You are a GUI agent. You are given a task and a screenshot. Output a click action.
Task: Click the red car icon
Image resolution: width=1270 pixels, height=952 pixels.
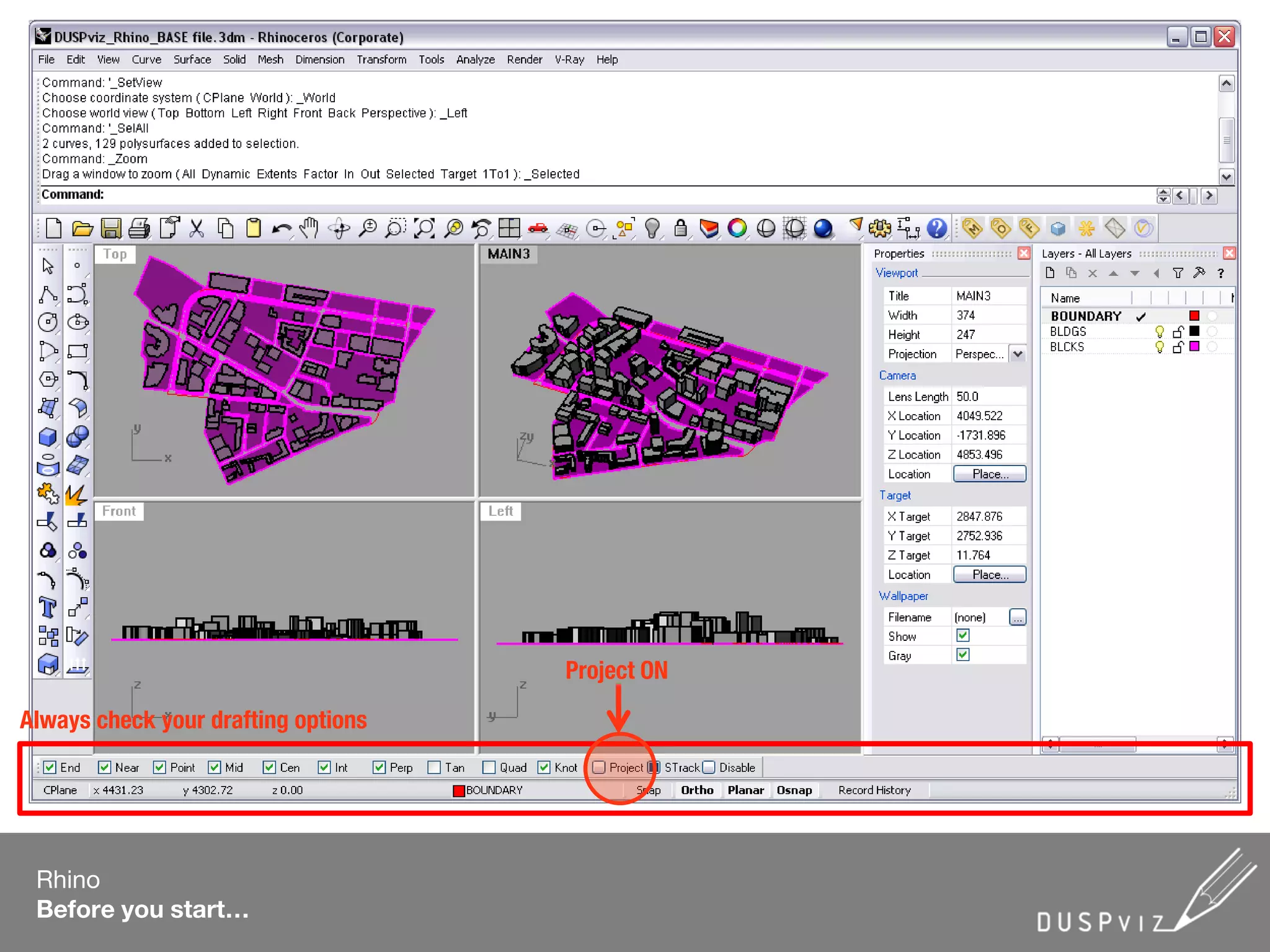coord(538,229)
